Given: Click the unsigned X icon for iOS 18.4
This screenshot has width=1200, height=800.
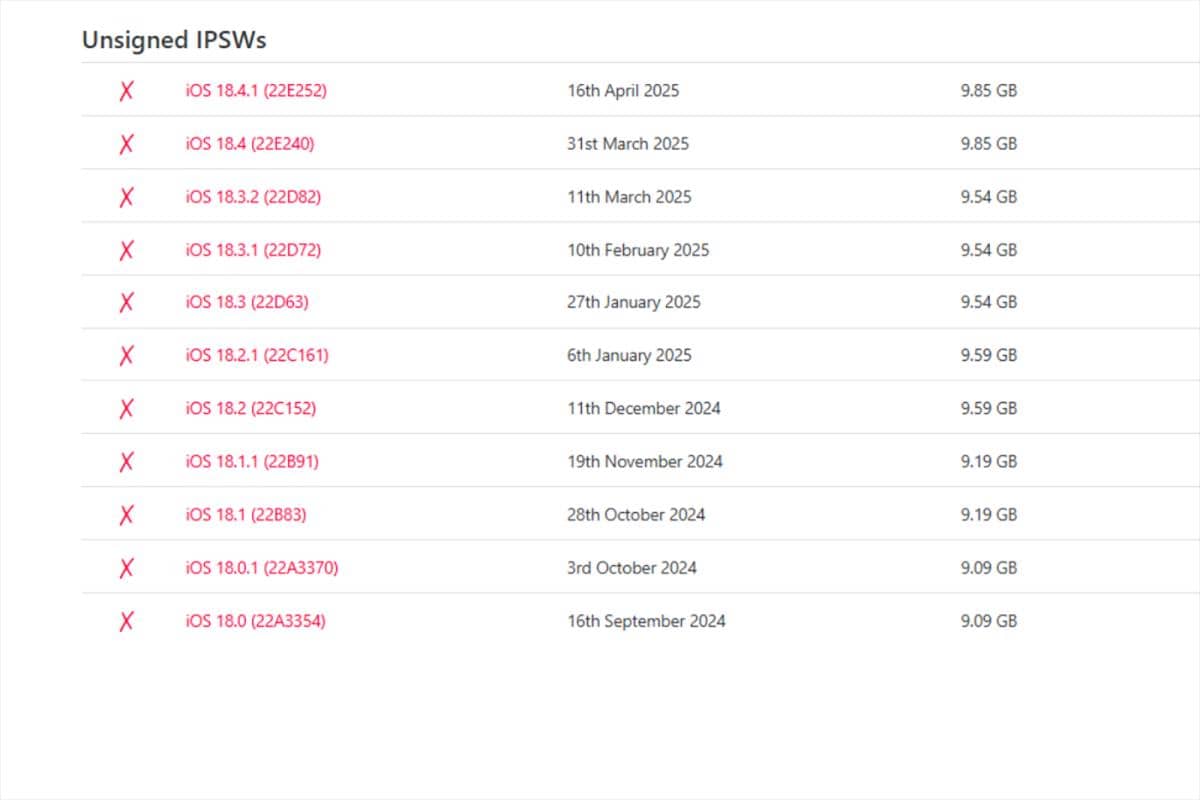Looking at the screenshot, I should pyautogui.click(x=126, y=144).
